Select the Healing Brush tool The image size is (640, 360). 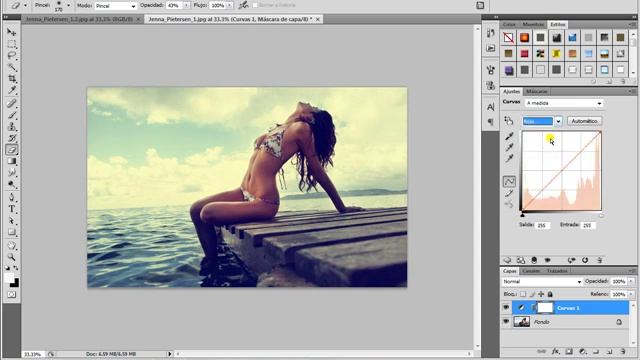point(12,104)
